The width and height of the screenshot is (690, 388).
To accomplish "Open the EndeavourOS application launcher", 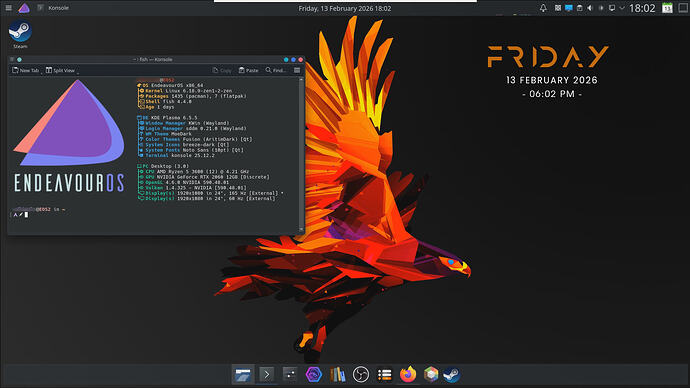I will pyautogui.click(x=24, y=8).
